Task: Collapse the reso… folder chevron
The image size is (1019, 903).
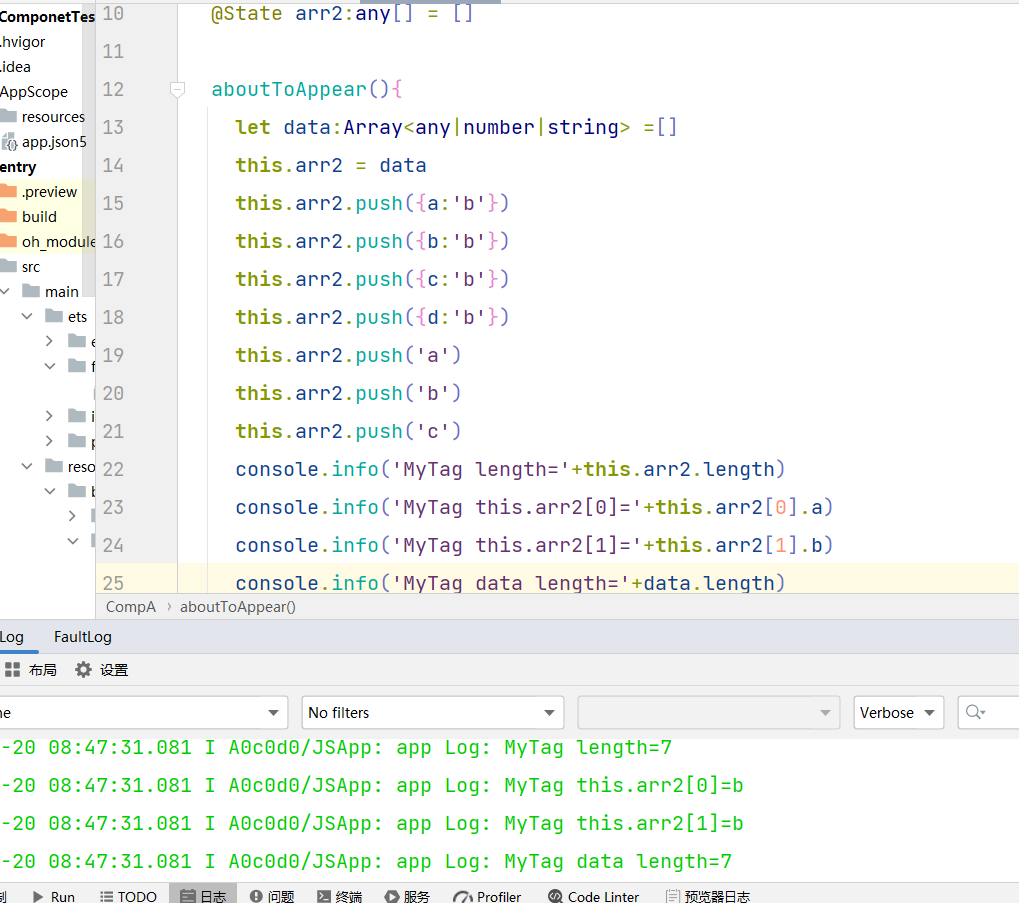Action: (27, 466)
